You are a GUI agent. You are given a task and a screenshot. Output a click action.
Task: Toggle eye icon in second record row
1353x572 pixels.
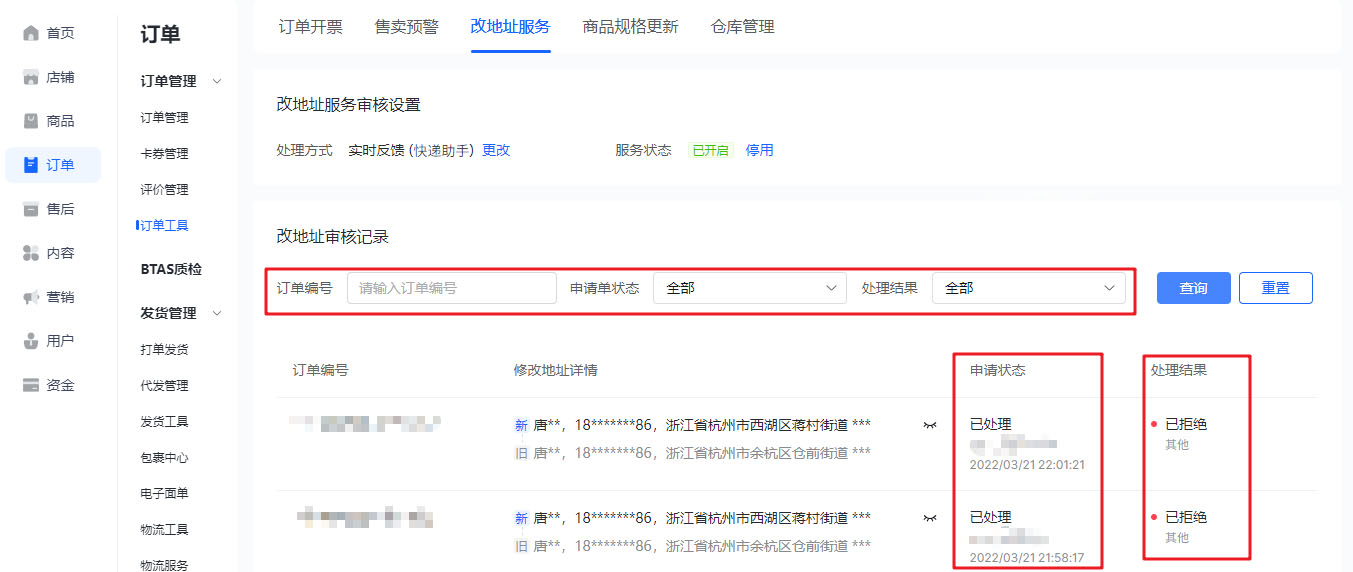click(x=930, y=518)
